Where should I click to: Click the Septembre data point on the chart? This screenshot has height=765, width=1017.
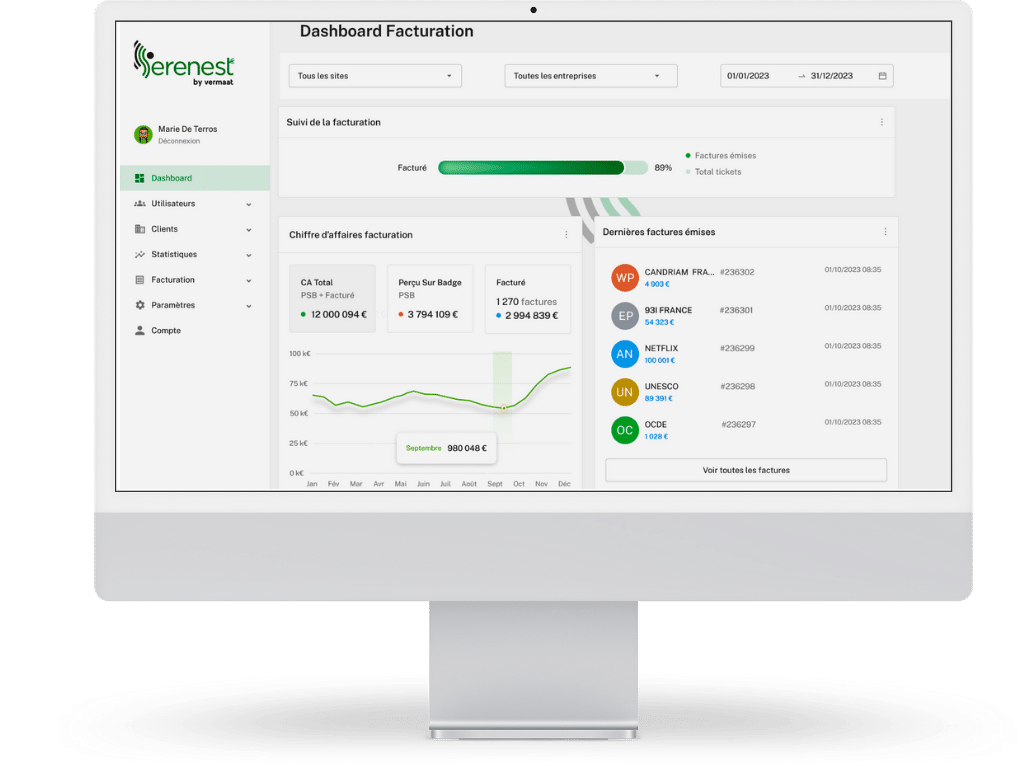tap(502, 408)
